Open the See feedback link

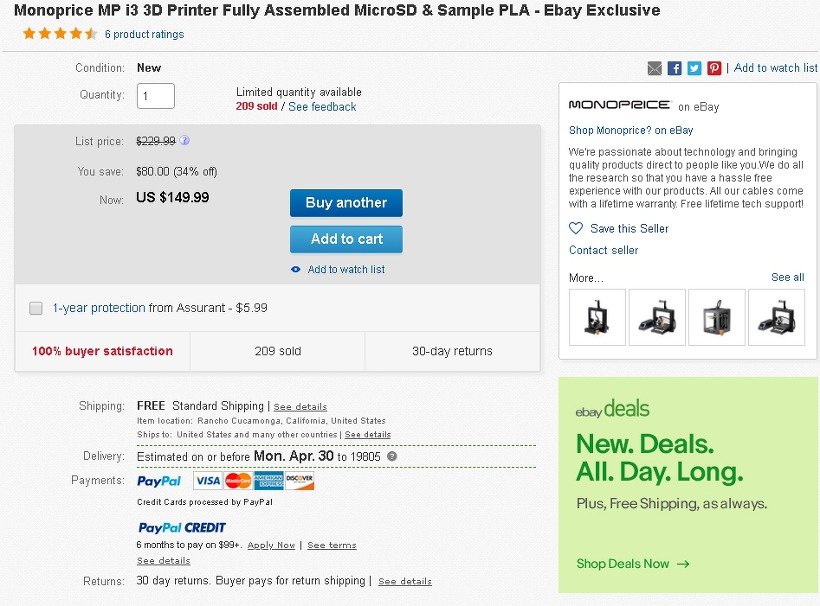pyautogui.click(x=322, y=107)
